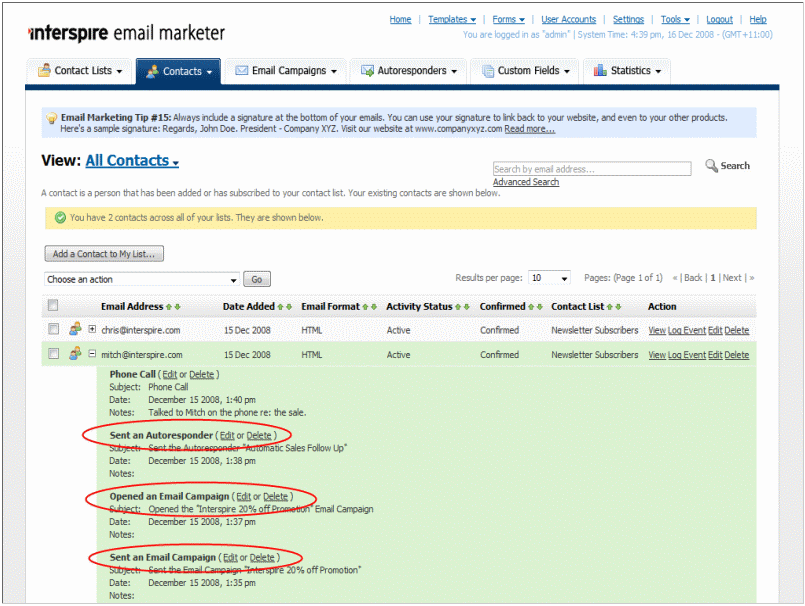Delete the Sent an Autoresponder event
805x606 pixels.
[x=259, y=435]
